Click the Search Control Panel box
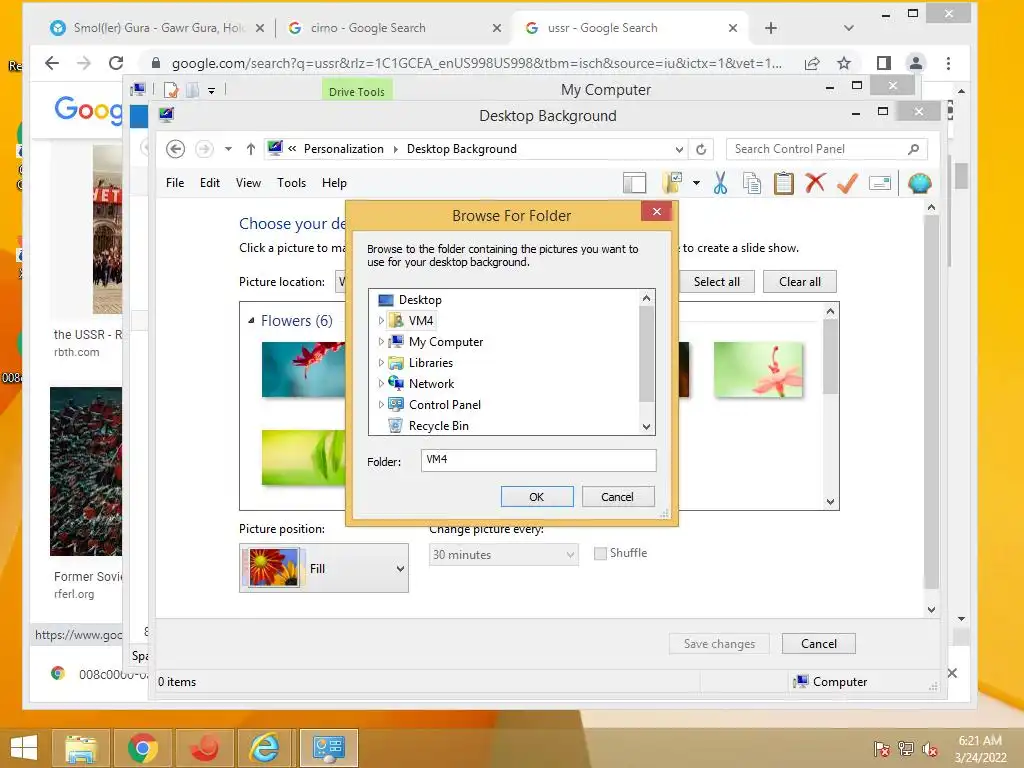The height and width of the screenshot is (768, 1024). [826, 149]
